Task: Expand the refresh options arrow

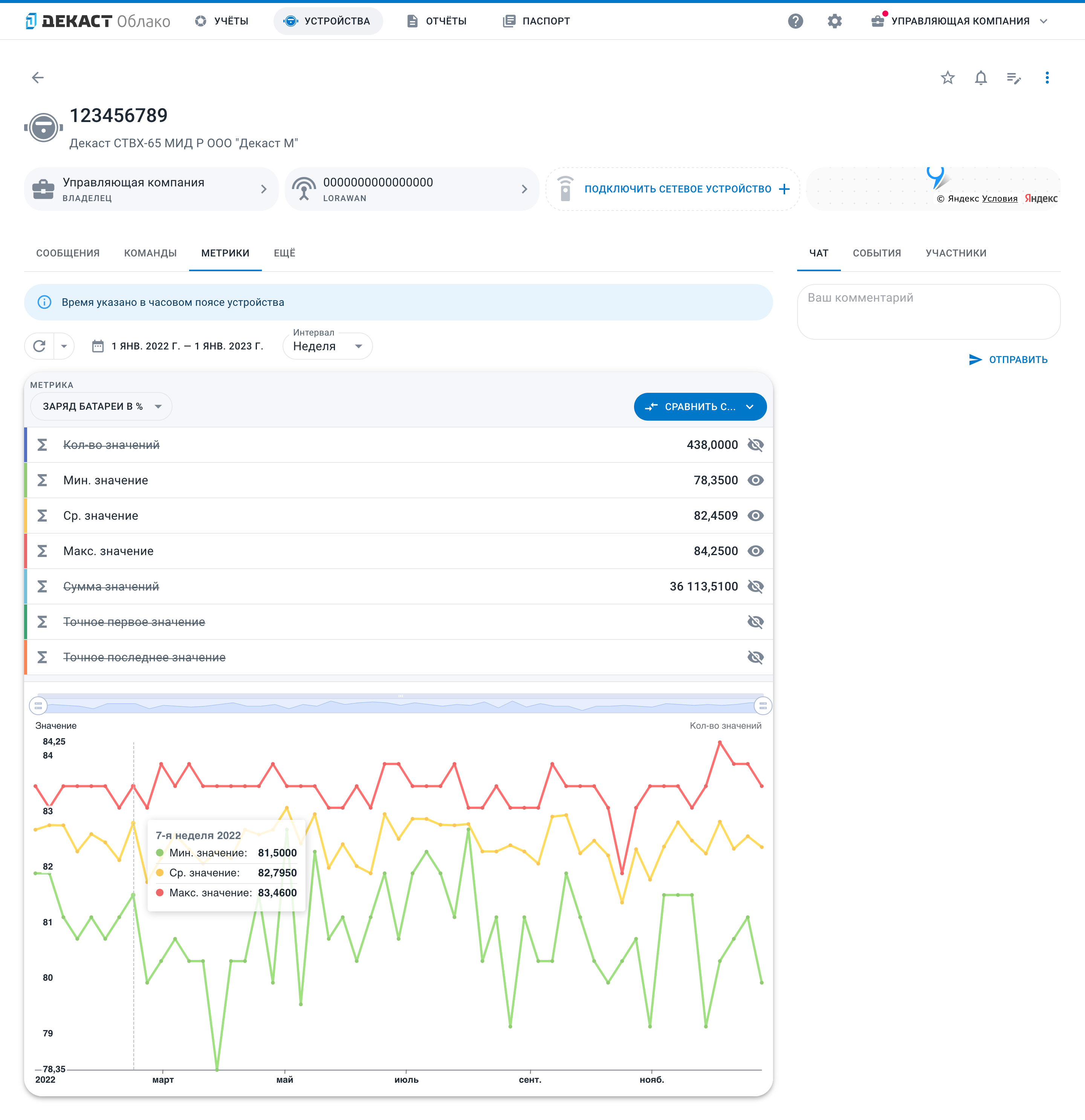Action: point(64,346)
